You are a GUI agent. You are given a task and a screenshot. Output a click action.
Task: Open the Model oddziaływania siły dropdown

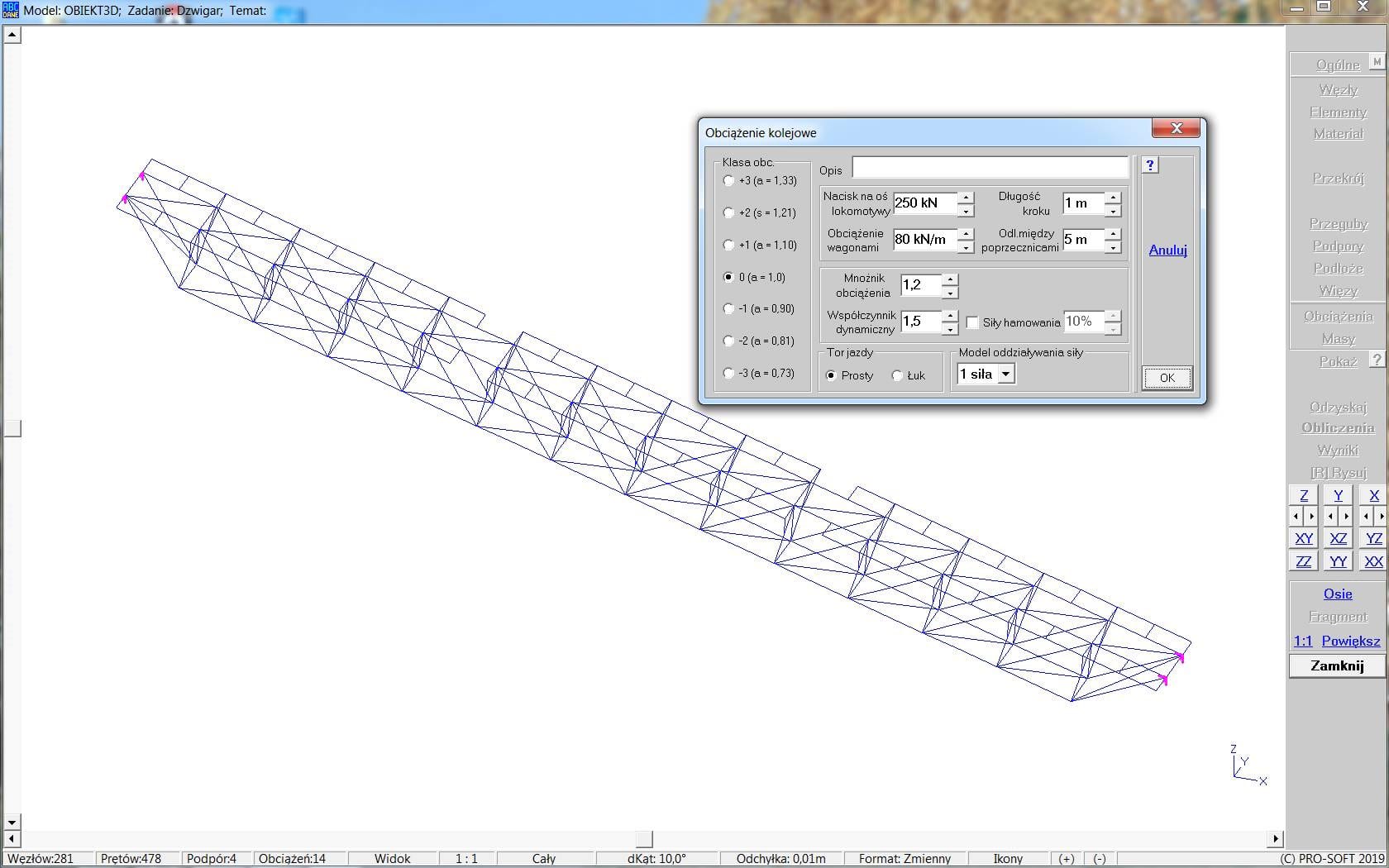coord(1005,374)
